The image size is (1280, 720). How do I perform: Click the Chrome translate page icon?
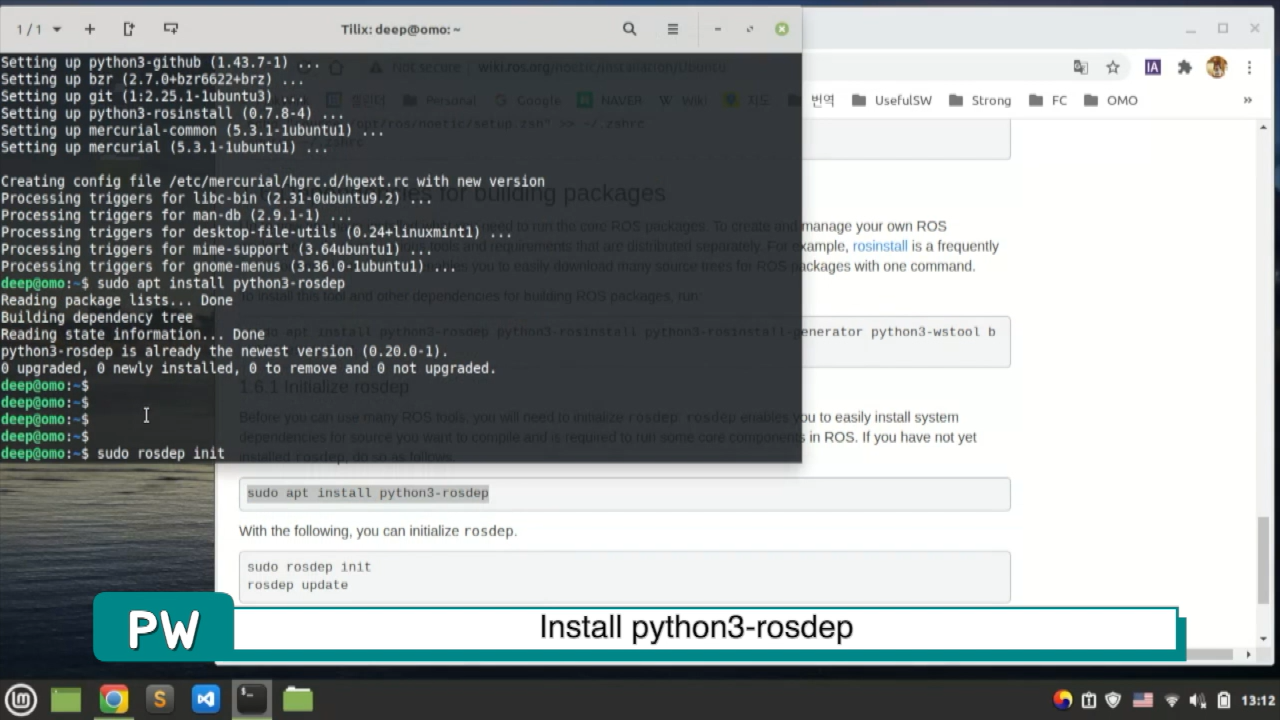point(1081,67)
